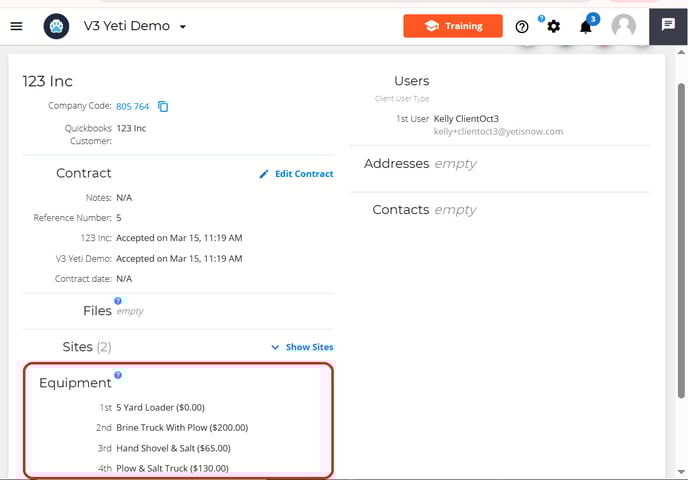Viewport: 688px width, 480px height.
Task: Click Edit Contract link
Action: (304, 174)
